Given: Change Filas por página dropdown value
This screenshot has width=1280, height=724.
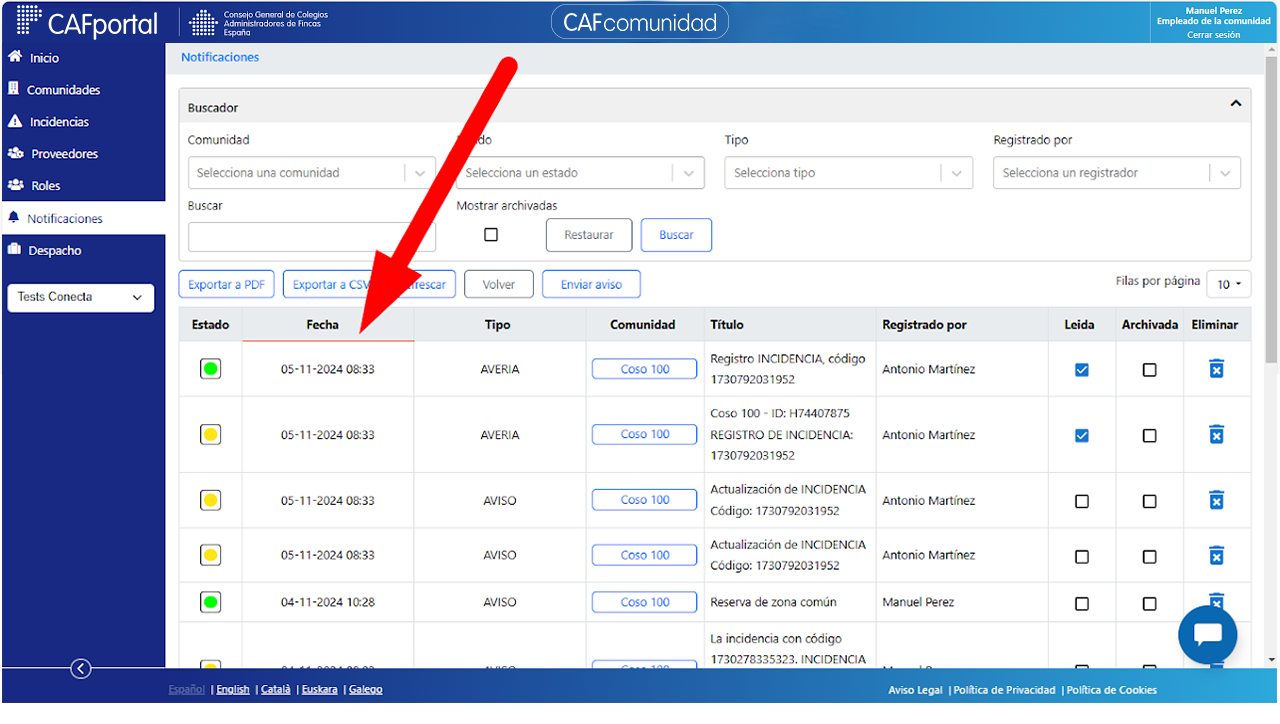Looking at the screenshot, I should tap(1229, 284).
